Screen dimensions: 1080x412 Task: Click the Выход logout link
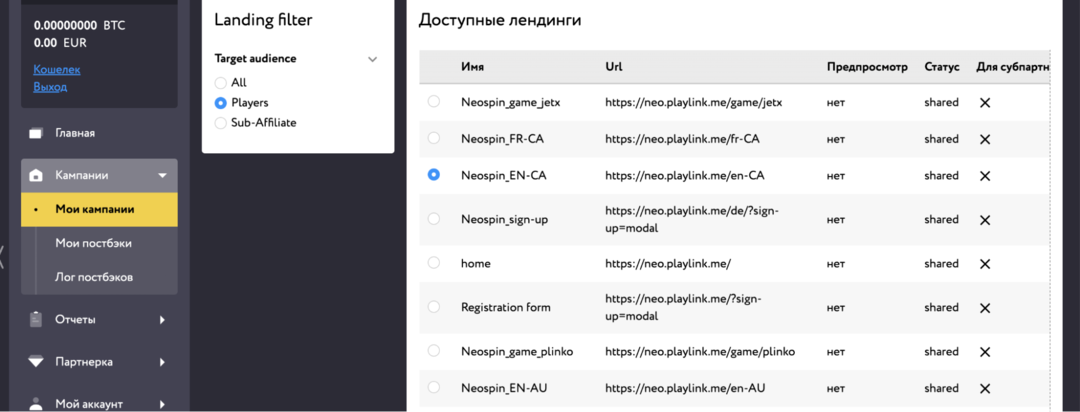coord(50,87)
